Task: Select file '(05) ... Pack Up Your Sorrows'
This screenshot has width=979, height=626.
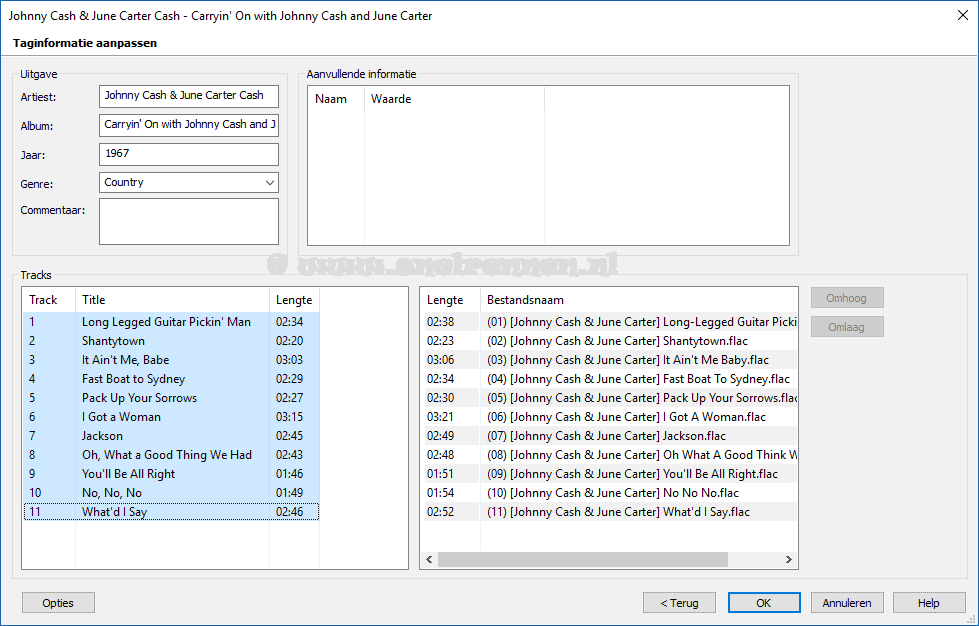Action: (x=609, y=398)
